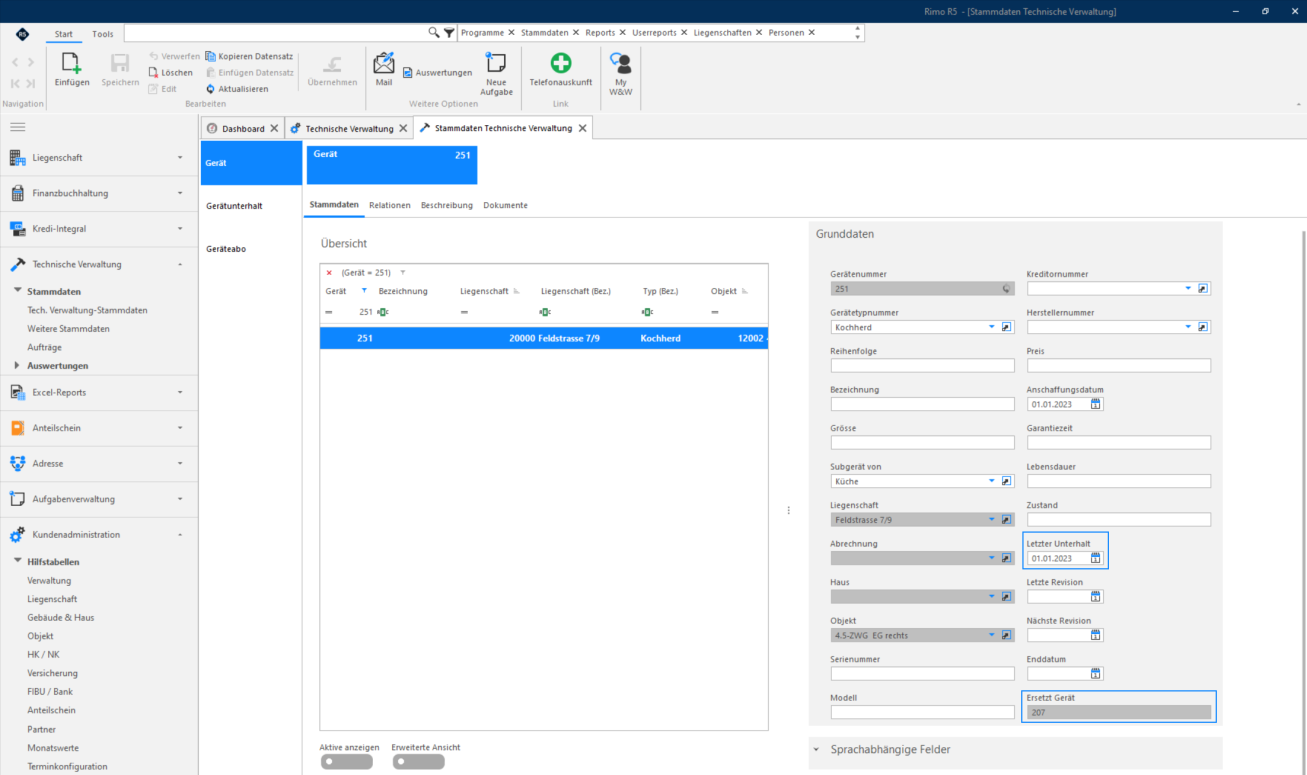Switch to Relationen tab
This screenshot has height=775, width=1307.
click(x=390, y=205)
